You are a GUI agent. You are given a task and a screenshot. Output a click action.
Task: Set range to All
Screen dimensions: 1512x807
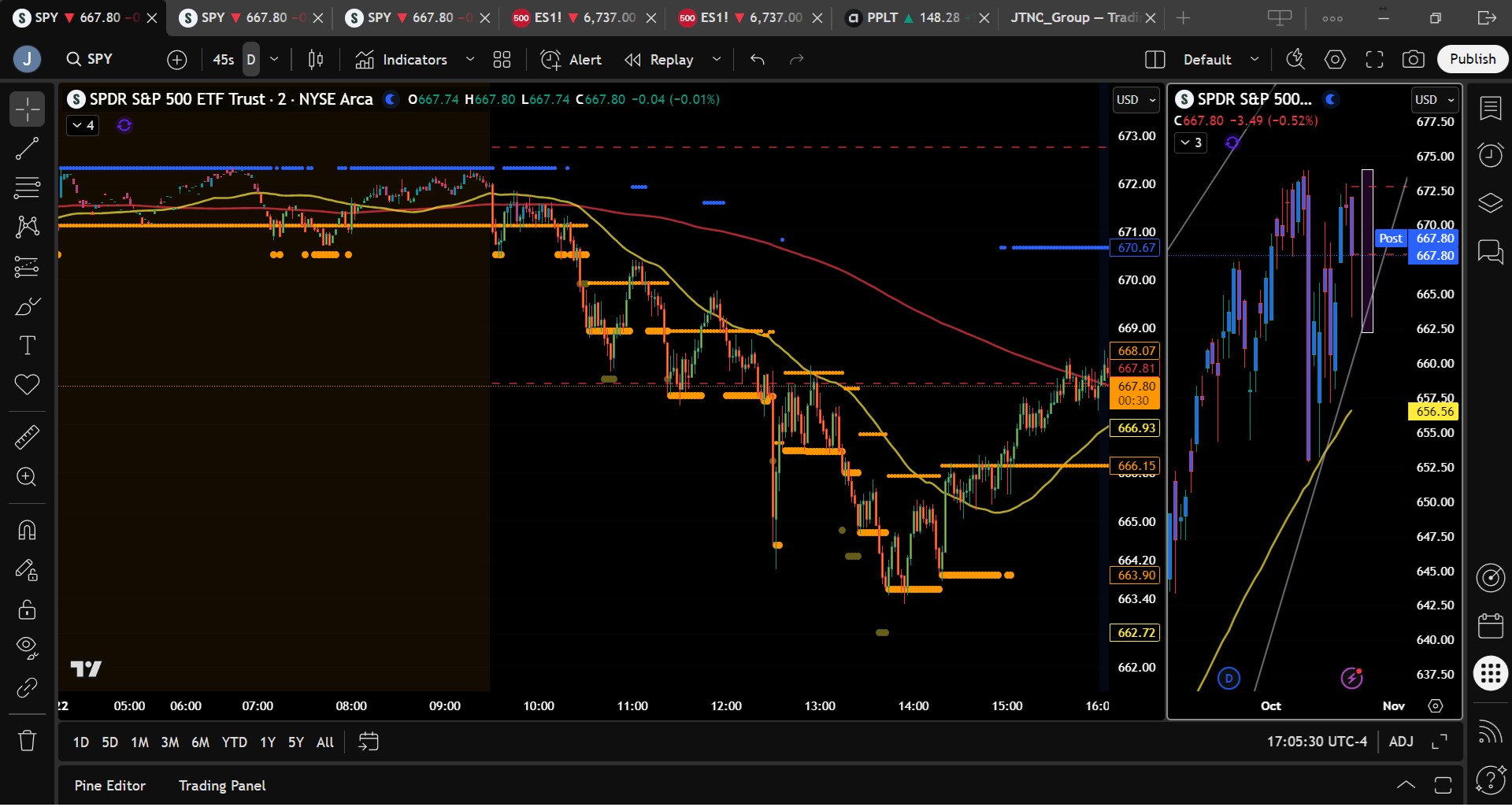pos(325,742)
